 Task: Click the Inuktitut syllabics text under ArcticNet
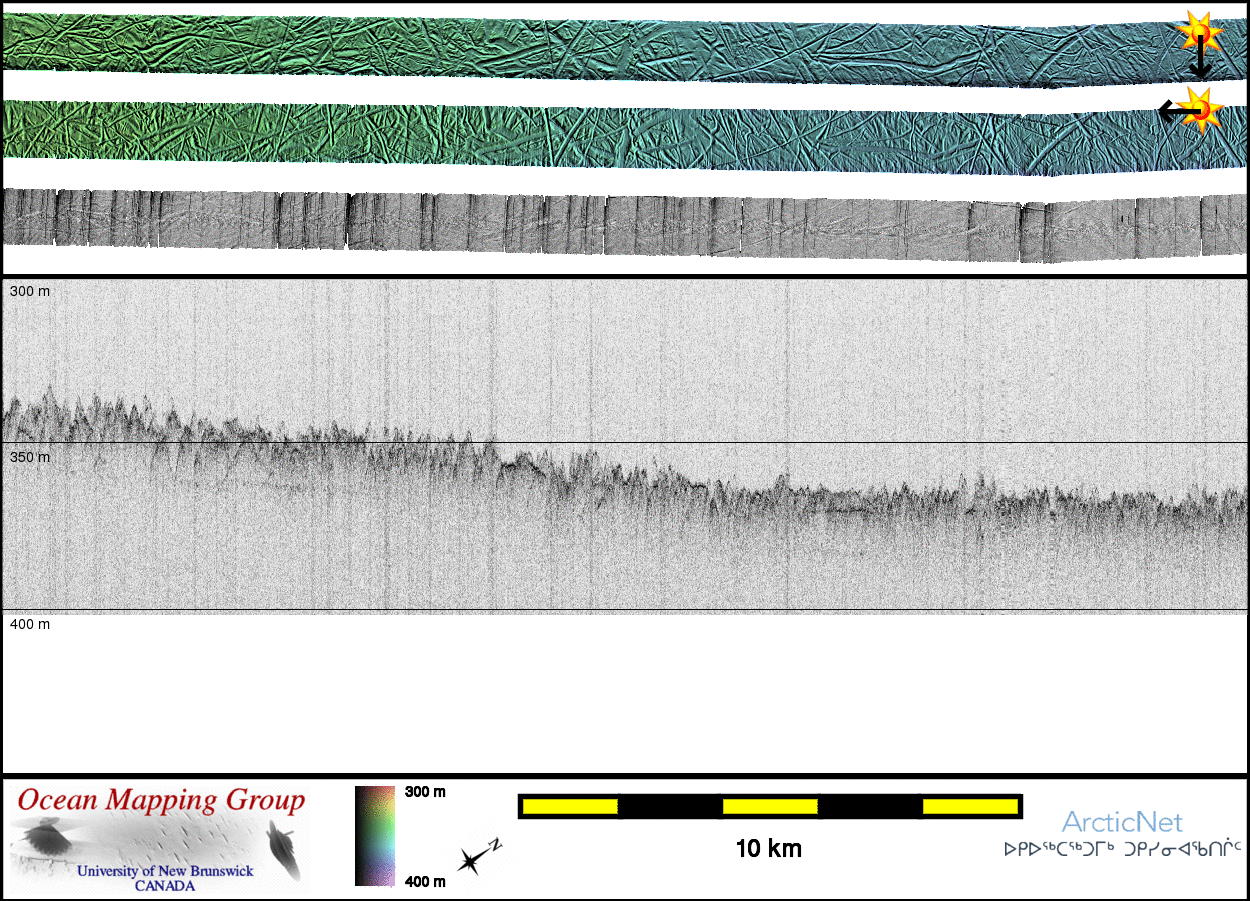click(1122, 850)
